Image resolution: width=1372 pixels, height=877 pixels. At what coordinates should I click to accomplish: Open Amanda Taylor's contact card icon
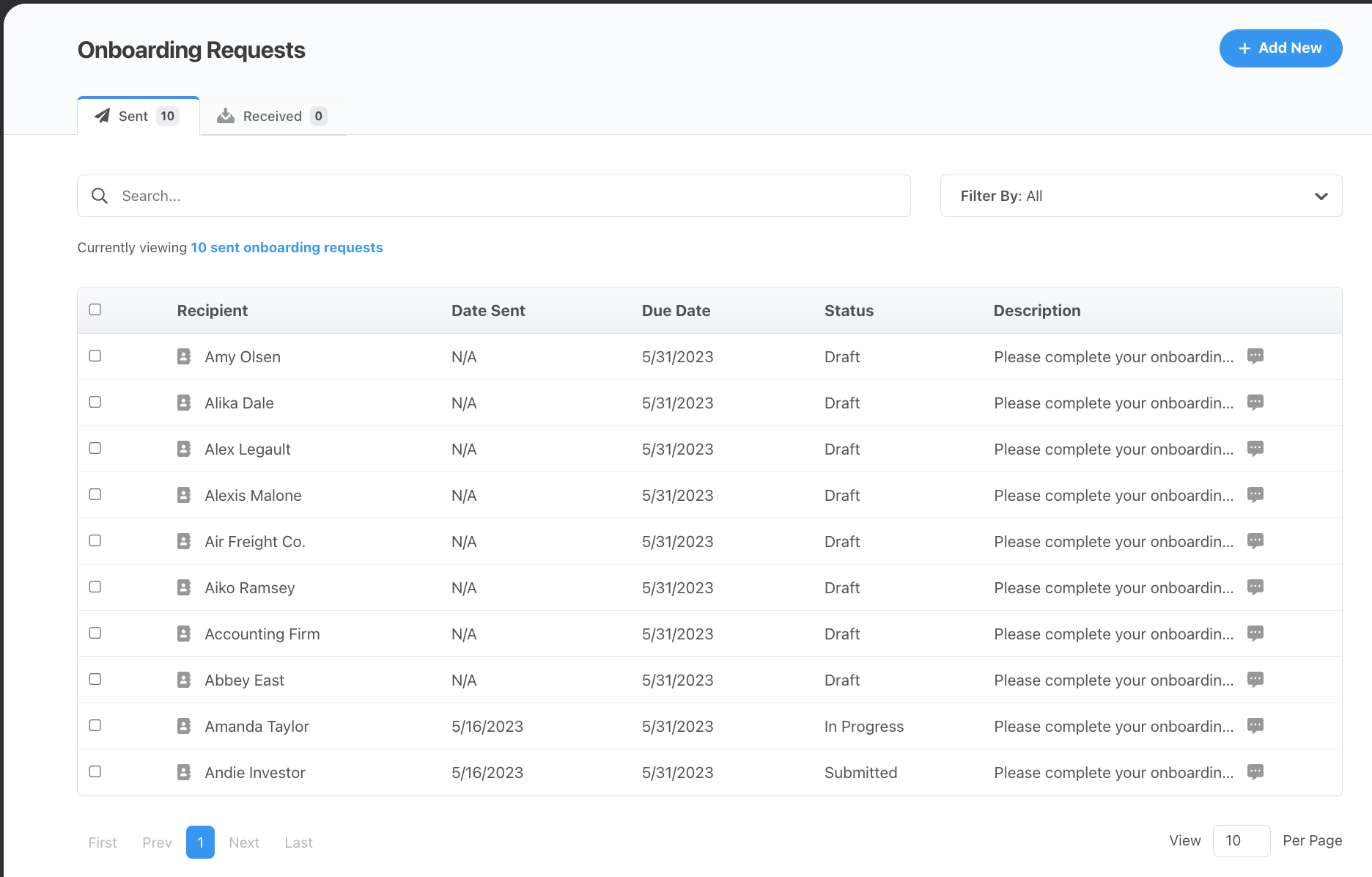tap(183, 725)
